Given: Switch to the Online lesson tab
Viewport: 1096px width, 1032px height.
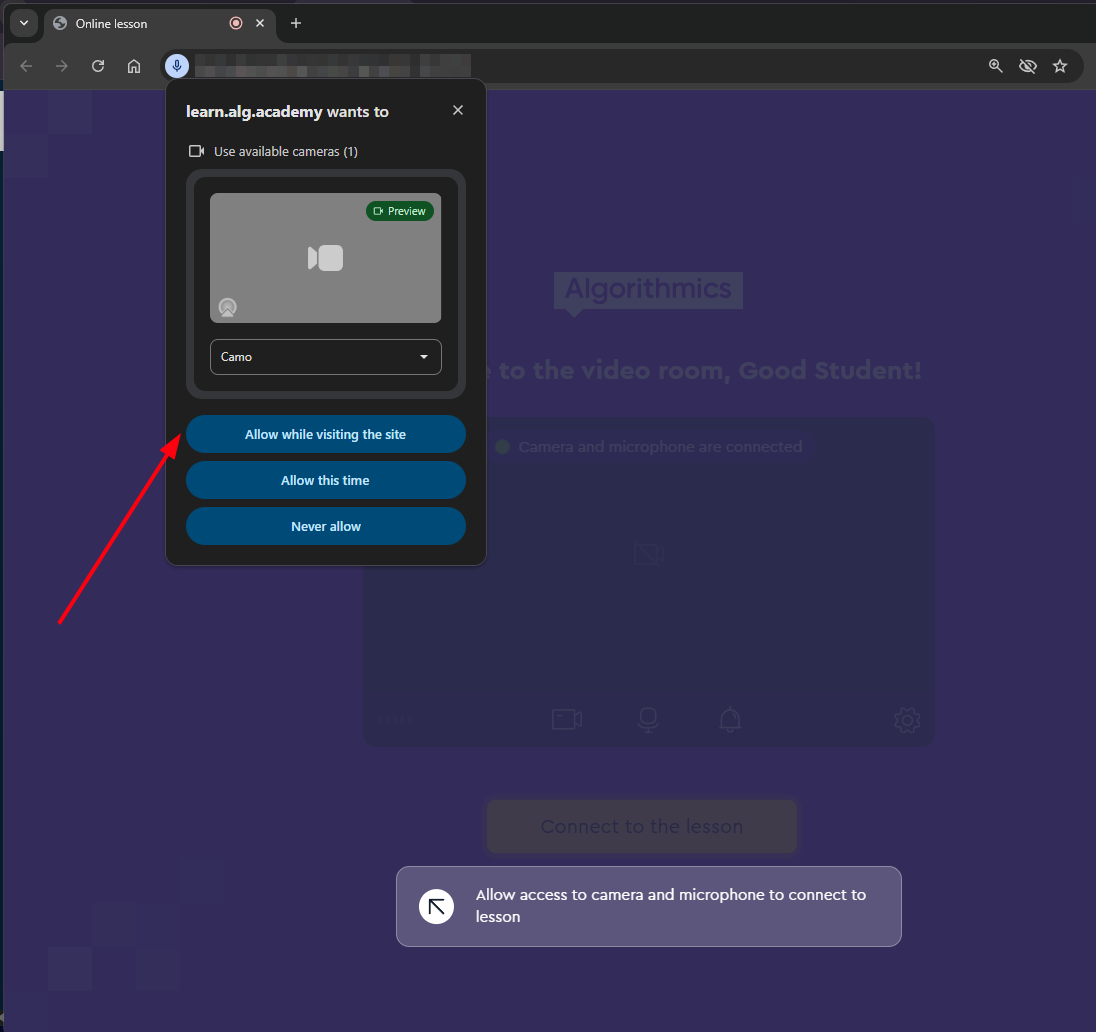Looking at the screenshot, I should click(x=140, y=23).
